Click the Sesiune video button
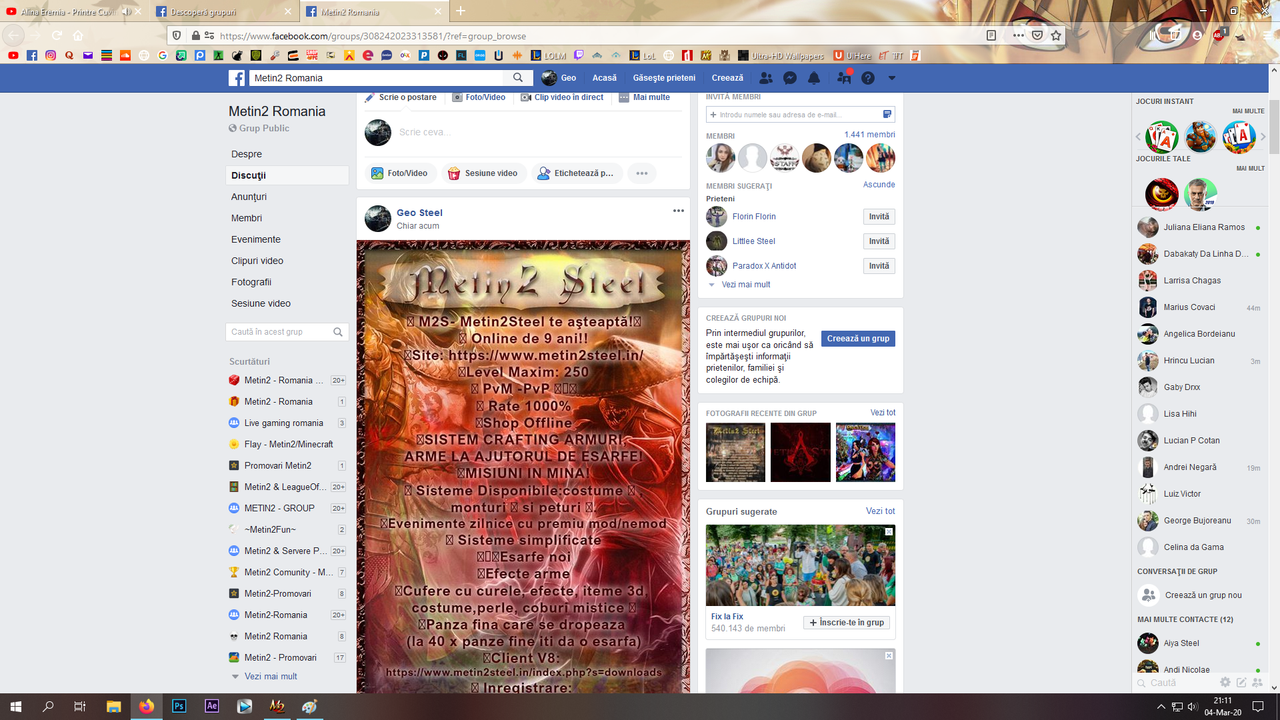The width and height of the screenshot is (1280, 720). click(483, 173)
